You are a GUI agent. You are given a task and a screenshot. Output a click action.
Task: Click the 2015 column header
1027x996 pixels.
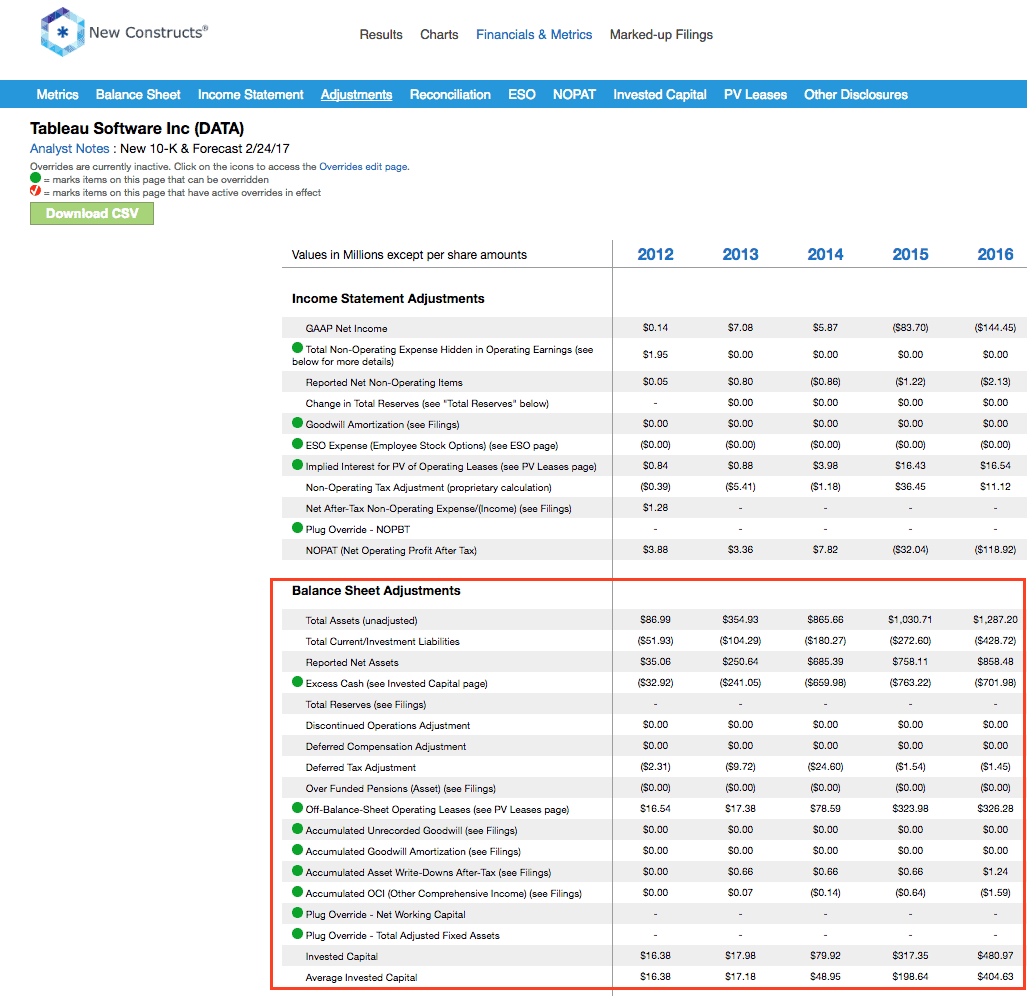coord(910,254)
